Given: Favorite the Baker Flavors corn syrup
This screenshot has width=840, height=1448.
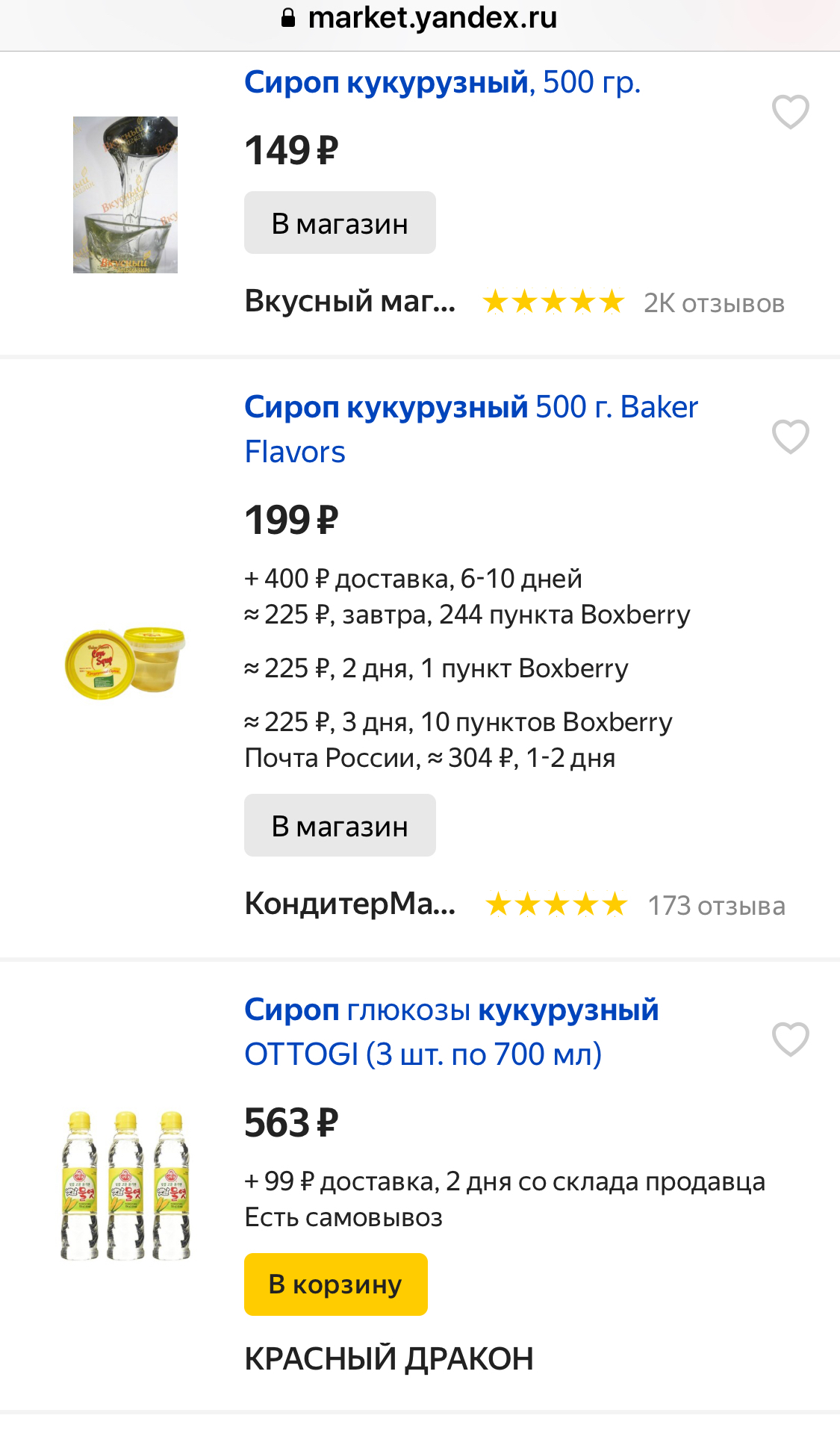Looking at the screenshot, I should point(790,437).
